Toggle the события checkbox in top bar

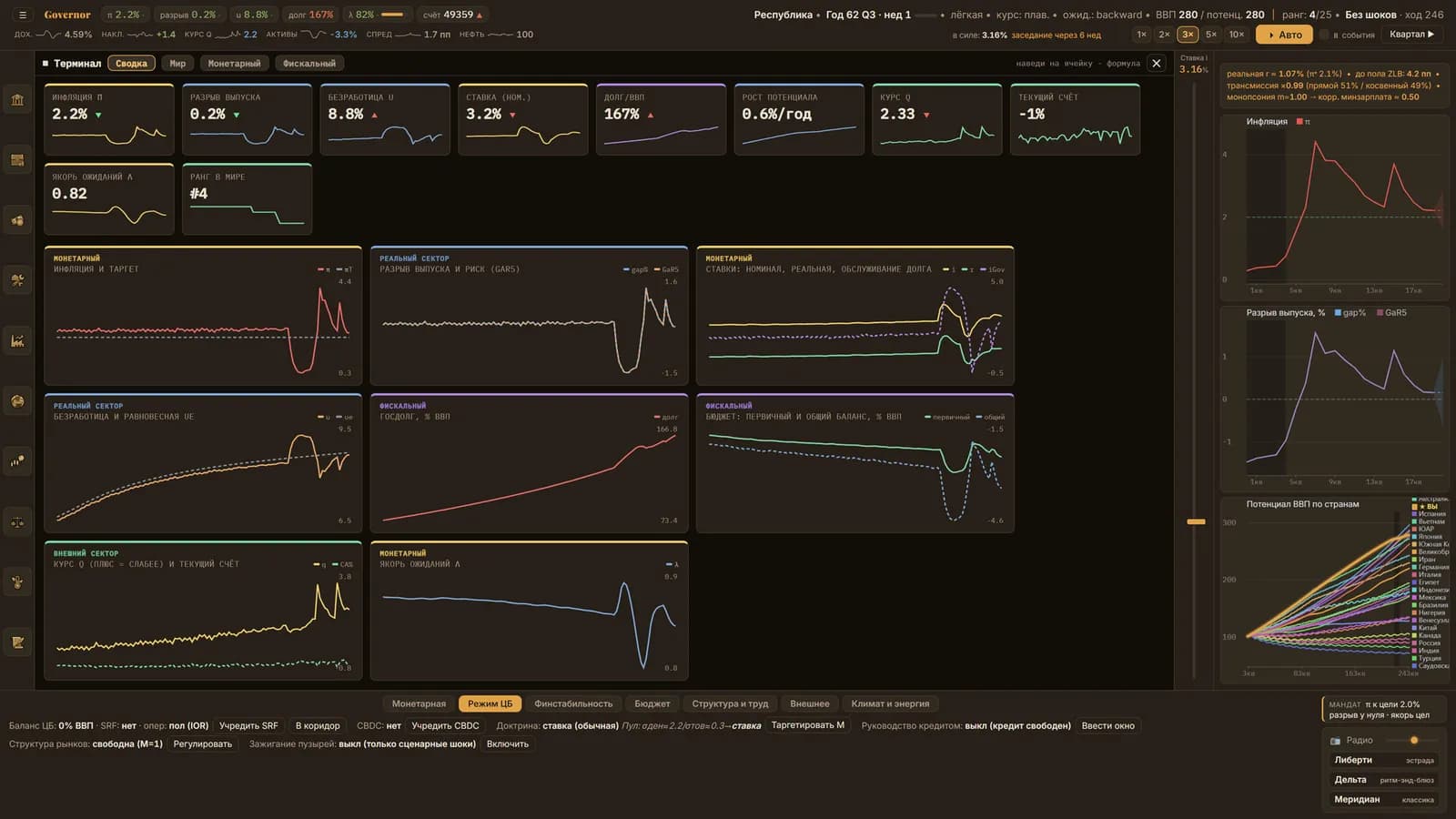(x=1324, y=35)
